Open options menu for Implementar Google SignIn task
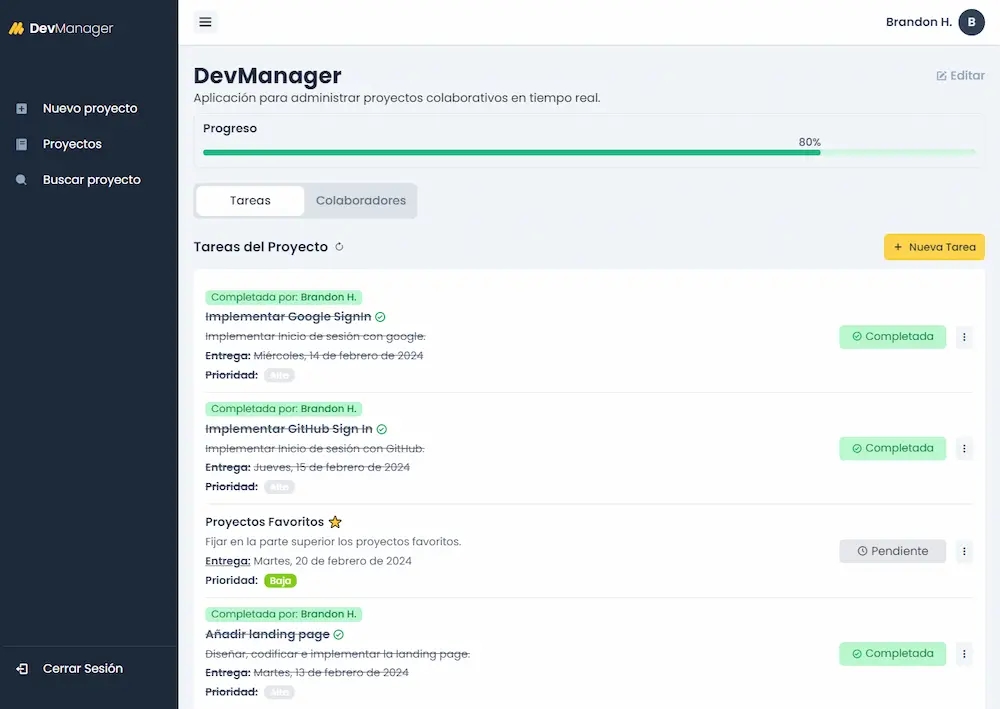Screen dimensions: 1000x709 tap(964, 337)
